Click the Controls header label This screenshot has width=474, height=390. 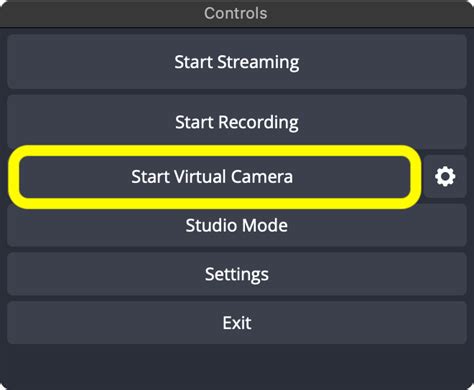click(236, 13)
